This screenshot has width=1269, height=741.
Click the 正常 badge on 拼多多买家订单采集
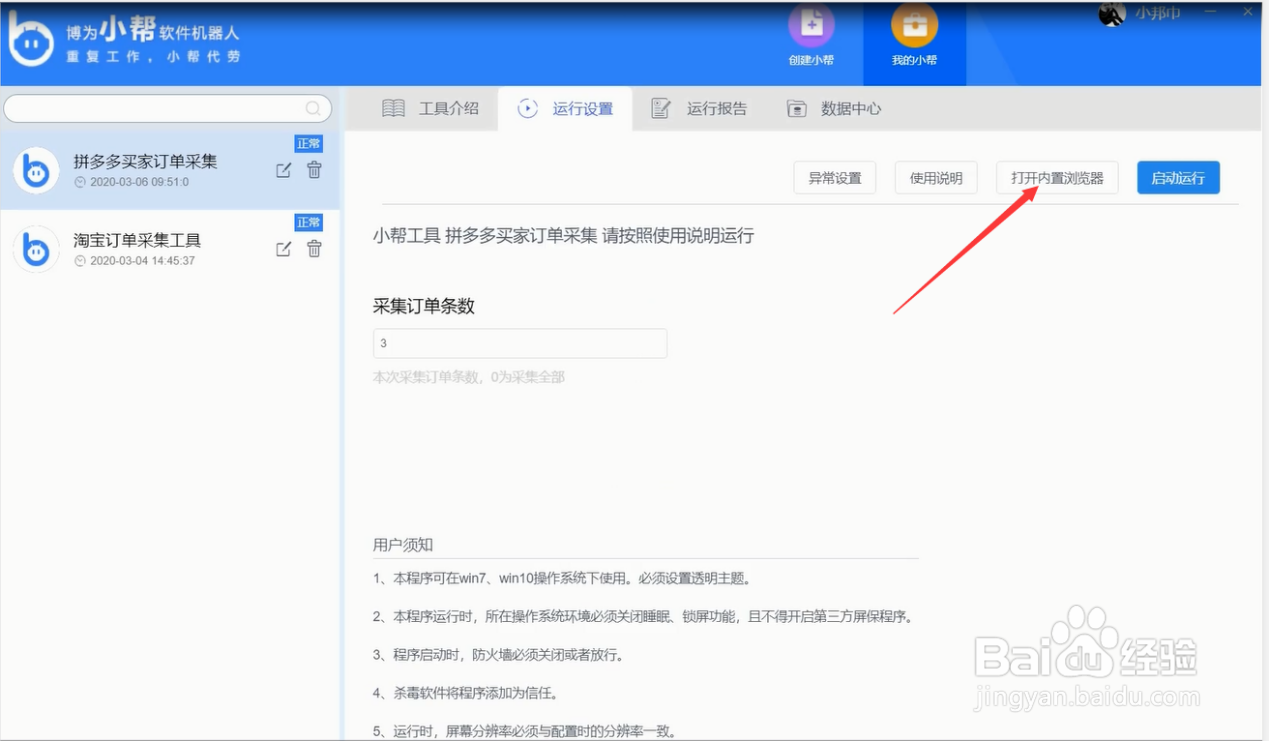coord(309,144)
